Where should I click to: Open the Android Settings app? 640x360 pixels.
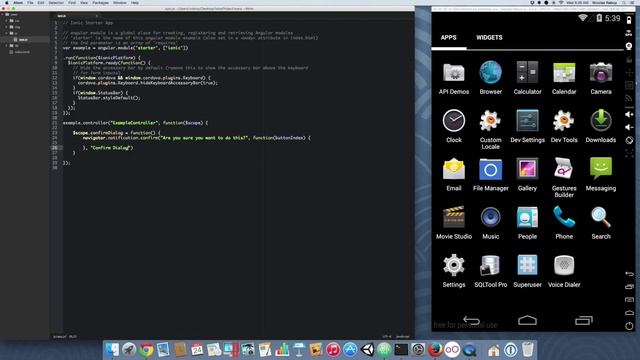click(x=453, y=271)
